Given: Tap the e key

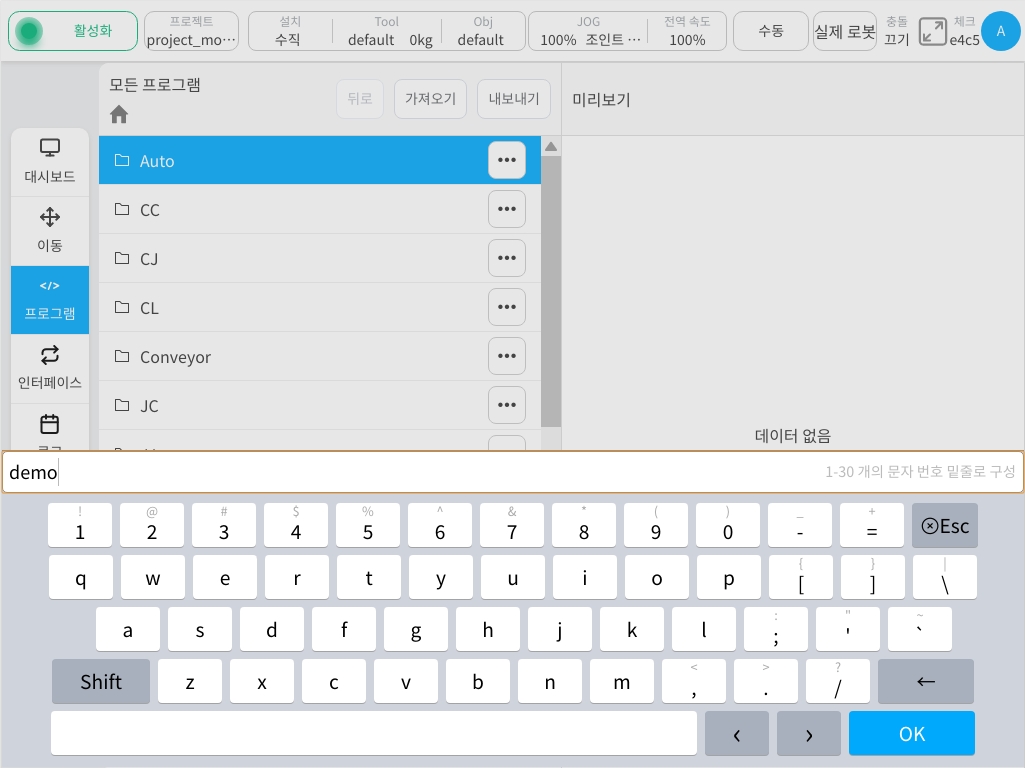Looking at the screenshot, I should point(225,578).
